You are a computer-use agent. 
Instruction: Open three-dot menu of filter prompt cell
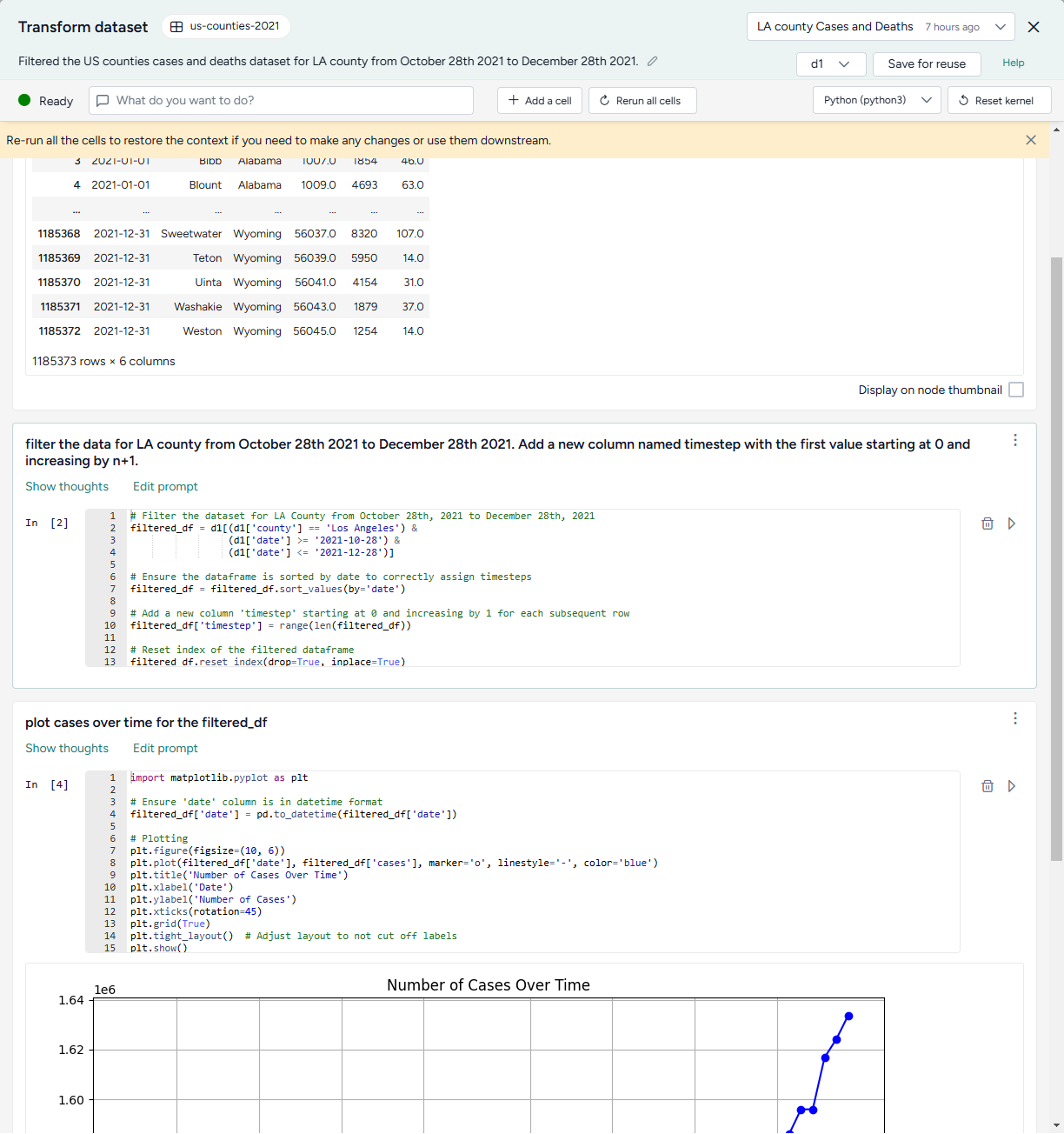click(1014, 441)
